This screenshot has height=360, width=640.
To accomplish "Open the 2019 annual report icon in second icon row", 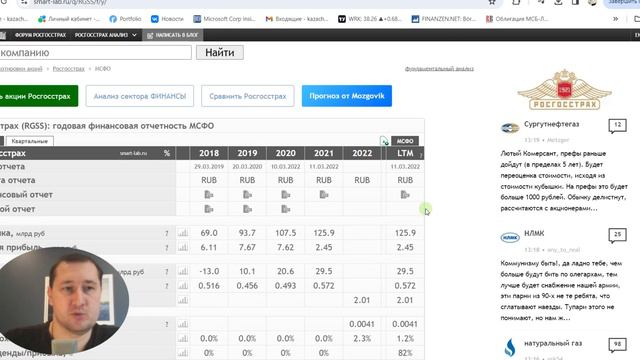I will (247, 209).
